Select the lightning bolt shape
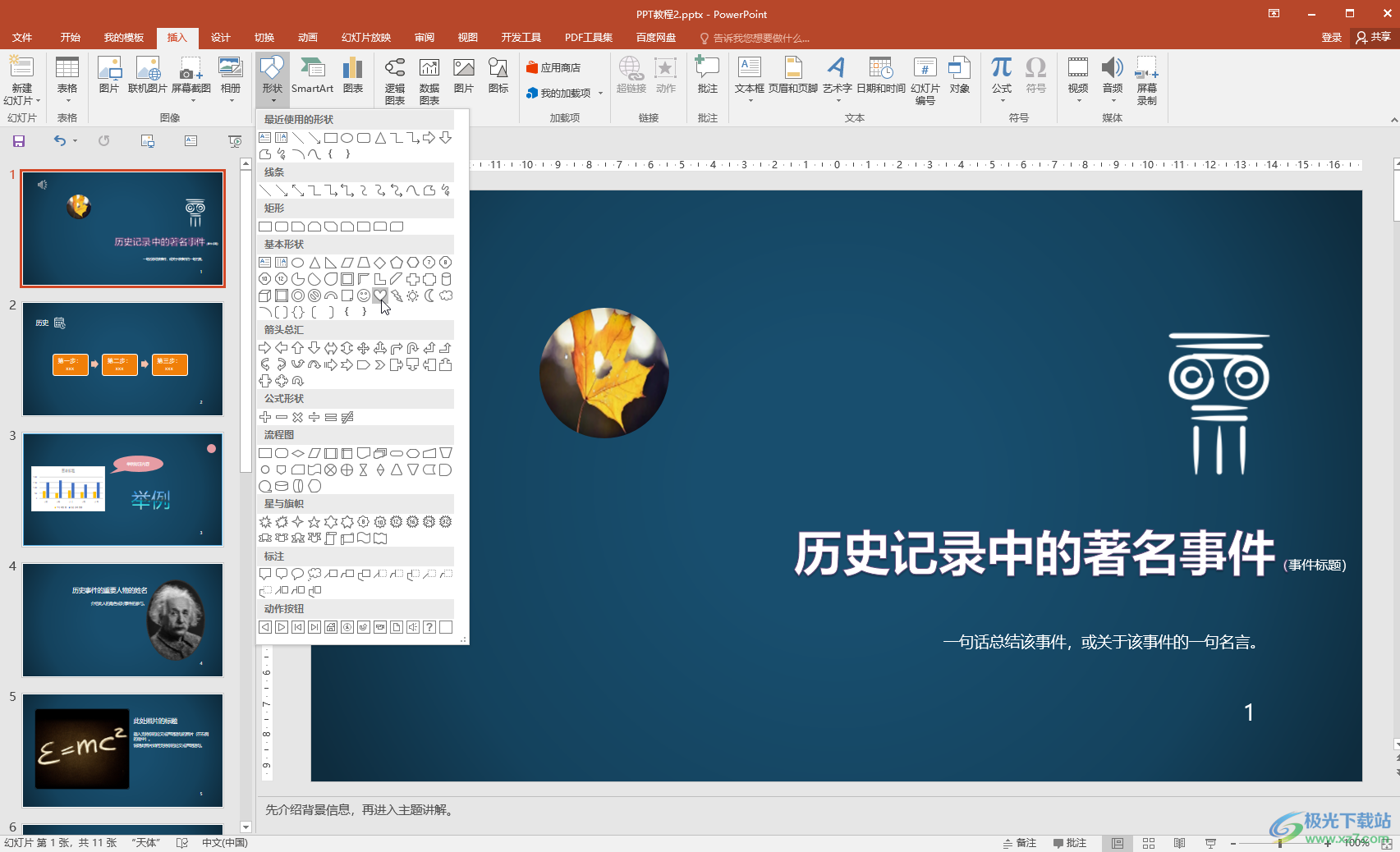Viewport: 1400px width, 852px height. click(397, 295)
